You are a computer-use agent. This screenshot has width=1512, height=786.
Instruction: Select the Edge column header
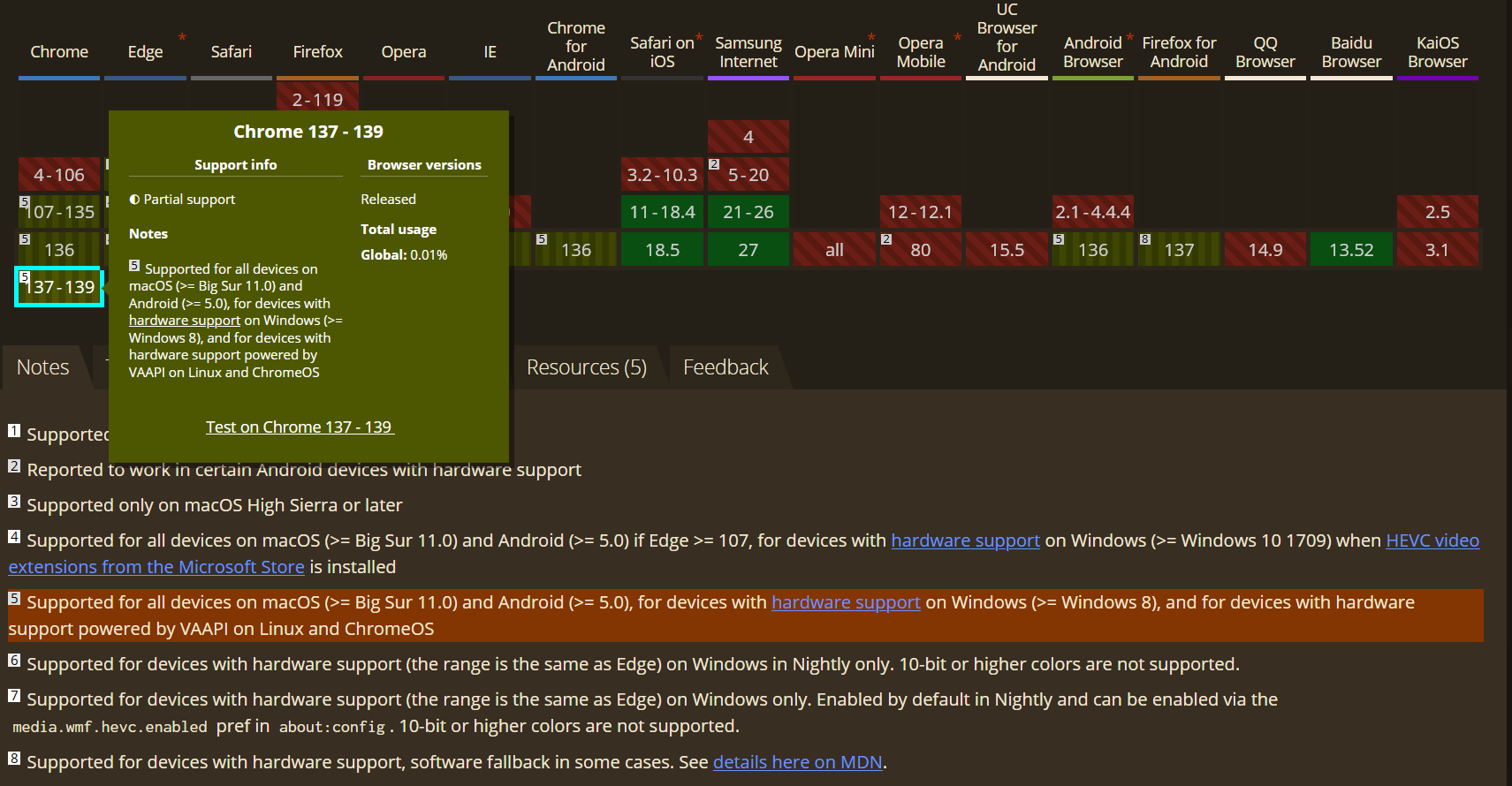pos(145,52)
